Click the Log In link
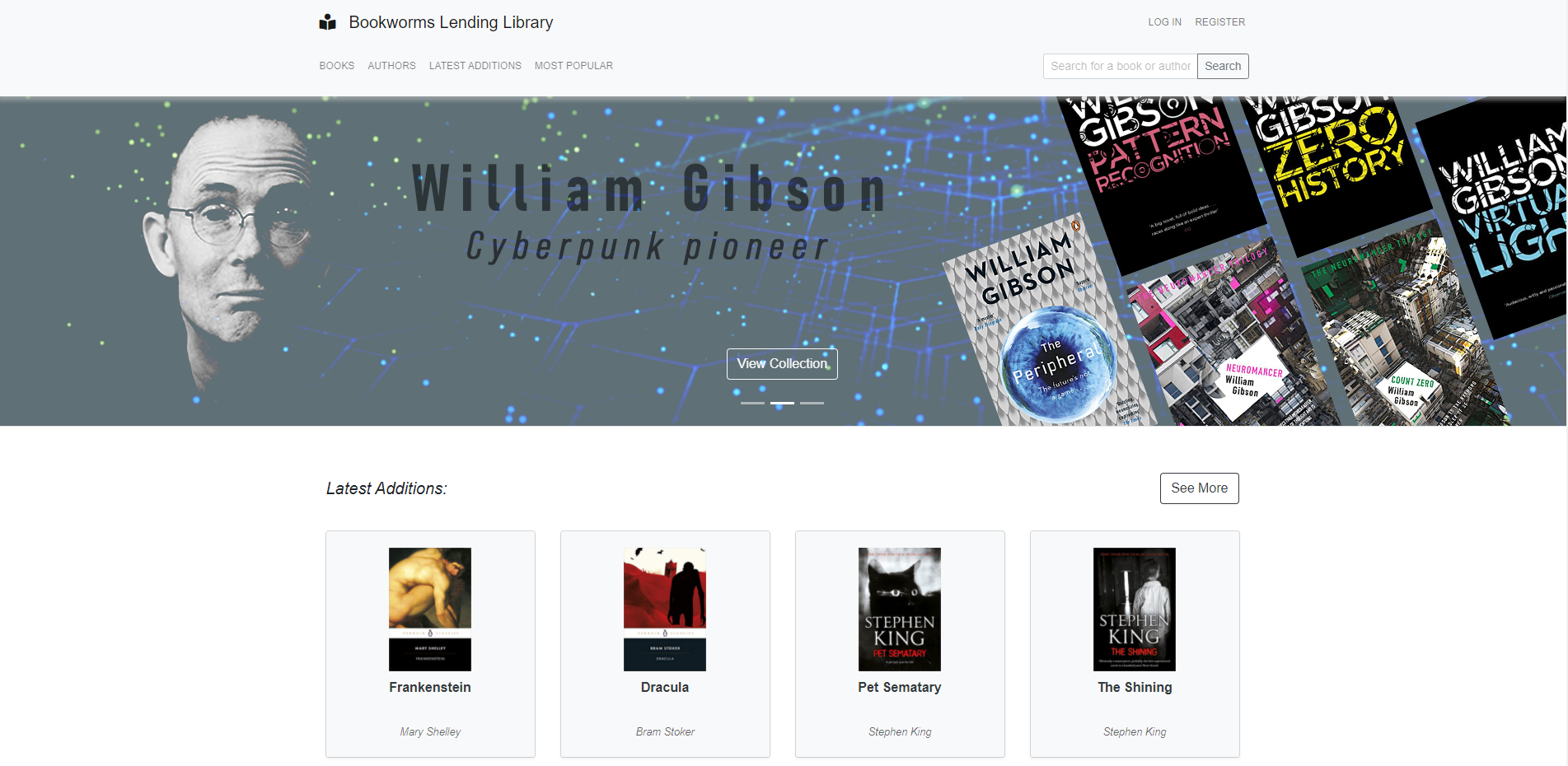The height and width of the screenshot is (766, 1568). (1165, 22)
